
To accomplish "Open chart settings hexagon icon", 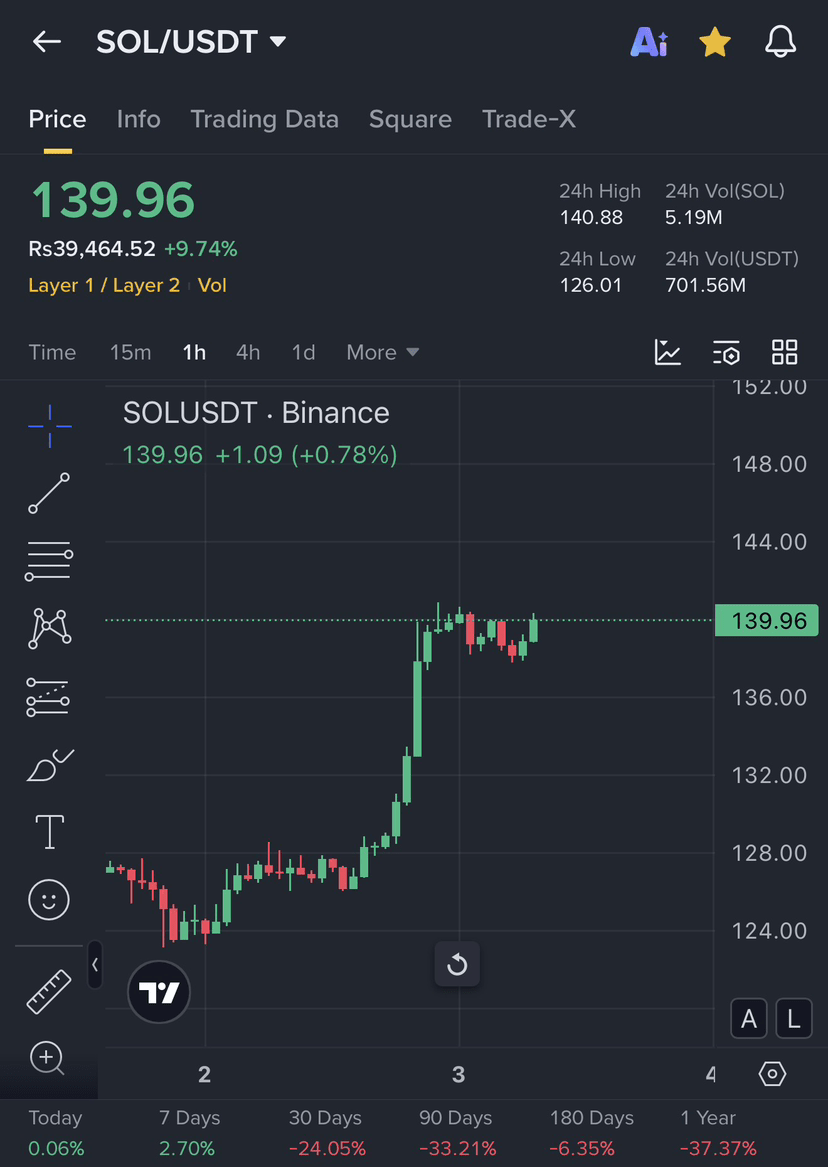I will [772, 1074].
